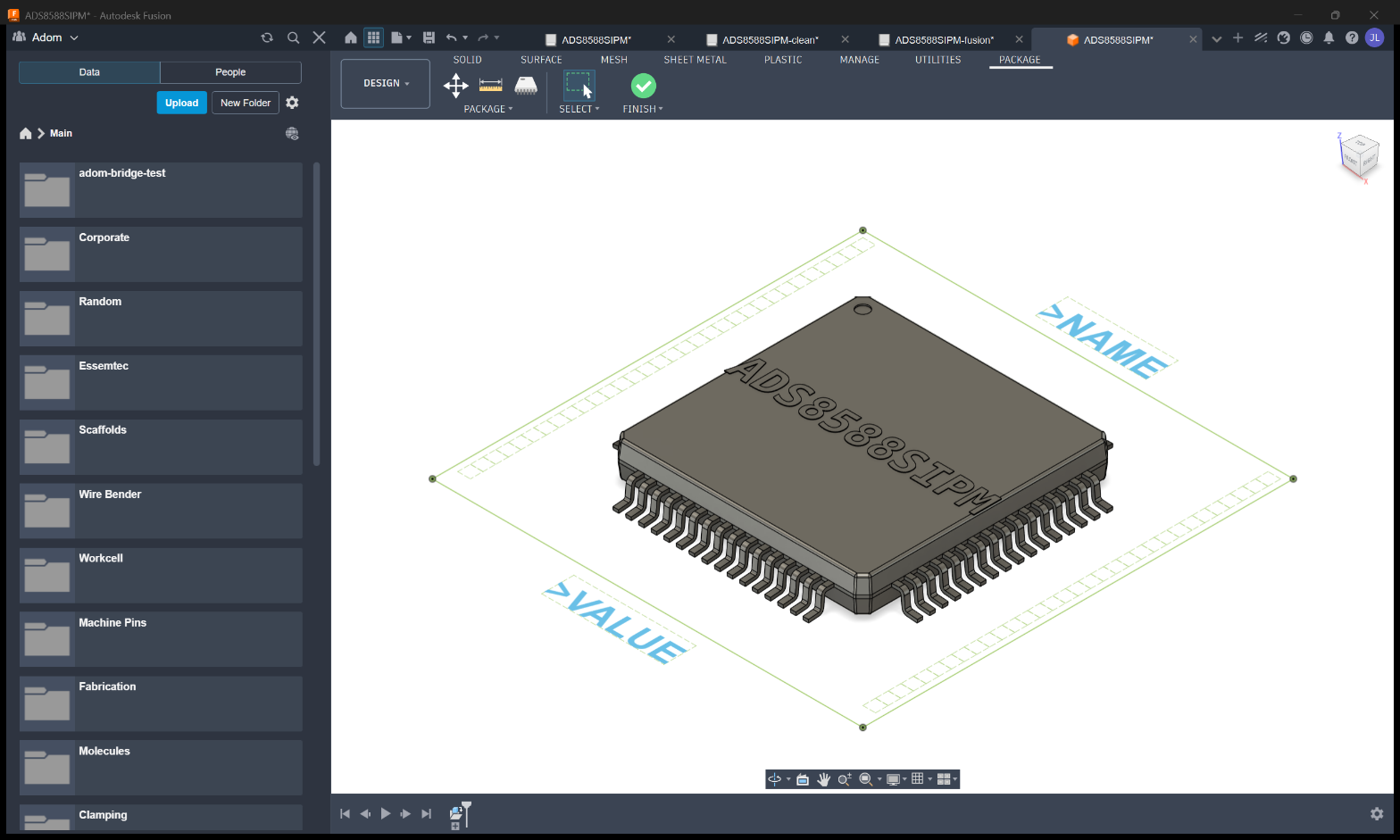Create a new design tab with plus

[x=1237, y=37]
